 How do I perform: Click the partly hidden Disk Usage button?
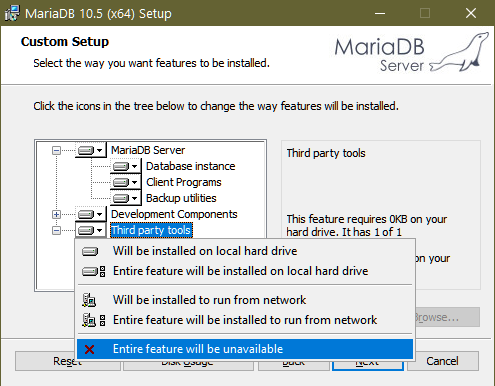click(x=188, y=365)
